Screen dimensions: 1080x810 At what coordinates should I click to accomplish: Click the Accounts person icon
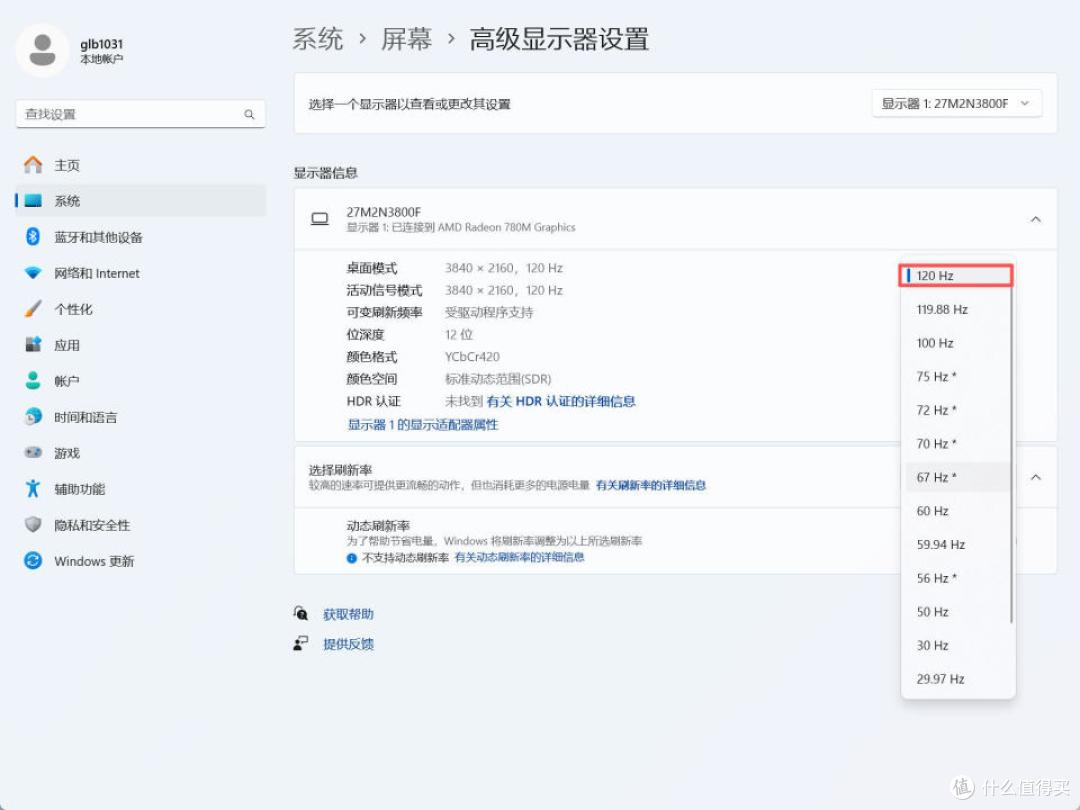(x=32, y=380)
